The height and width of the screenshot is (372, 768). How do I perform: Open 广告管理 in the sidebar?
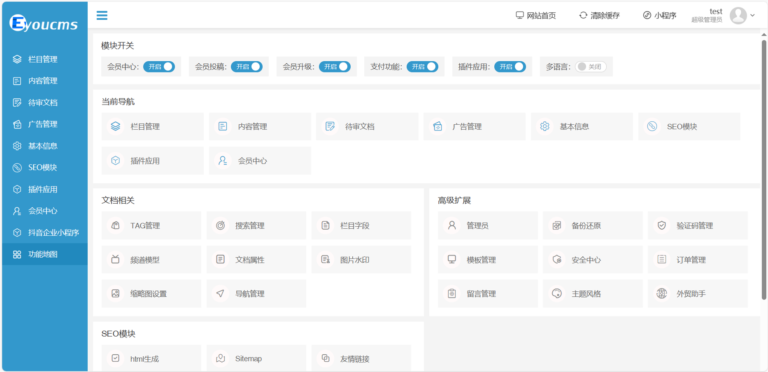(45, 124)
